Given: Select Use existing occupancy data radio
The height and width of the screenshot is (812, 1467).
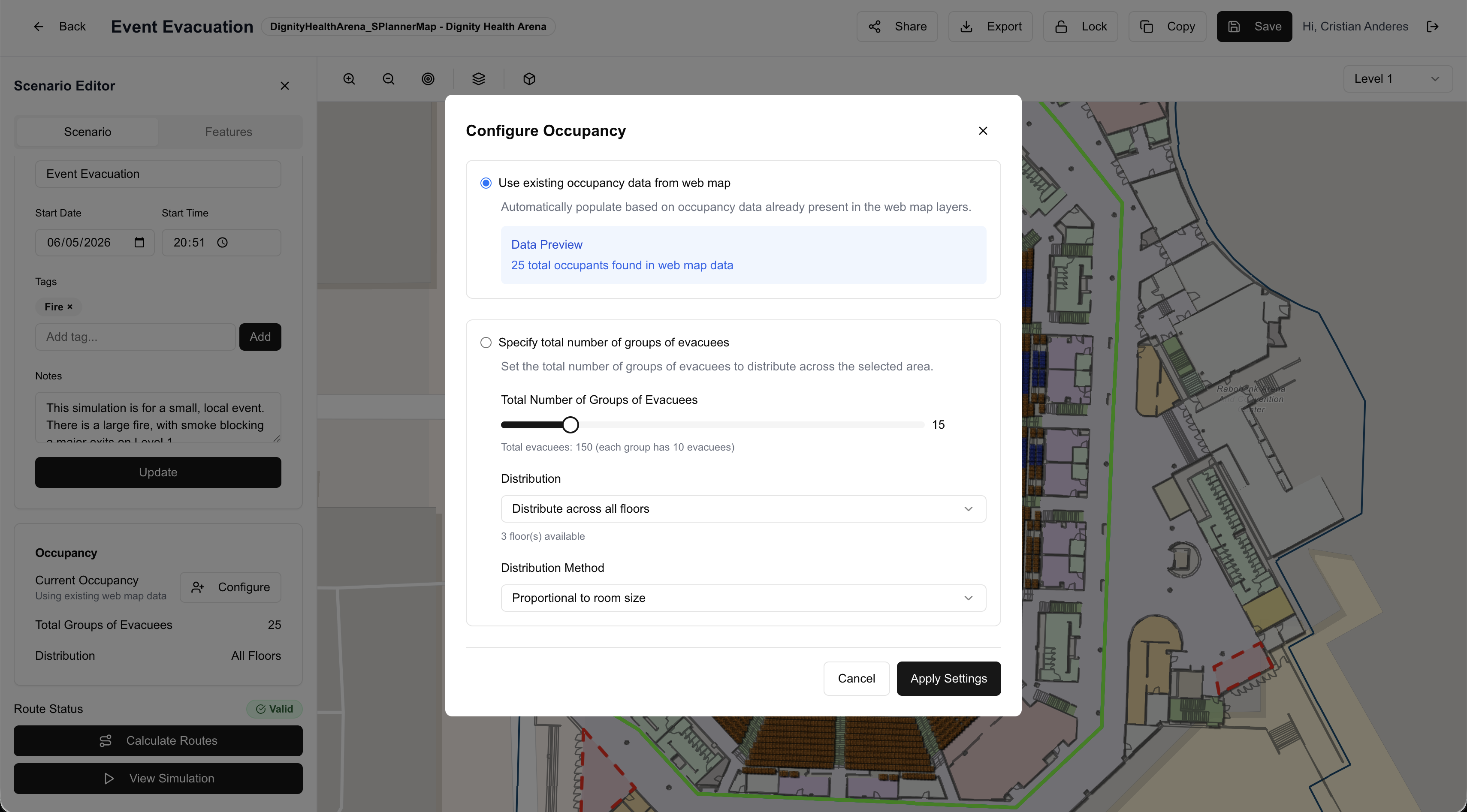Looking at the screenshot, I should 486,183.
